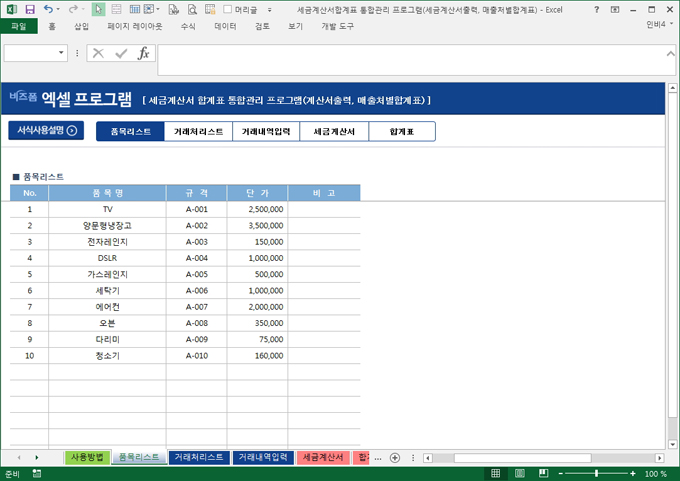Switch to the 거래처리스트 sheet tab
680x481 pixels.
tap(198, 457)
